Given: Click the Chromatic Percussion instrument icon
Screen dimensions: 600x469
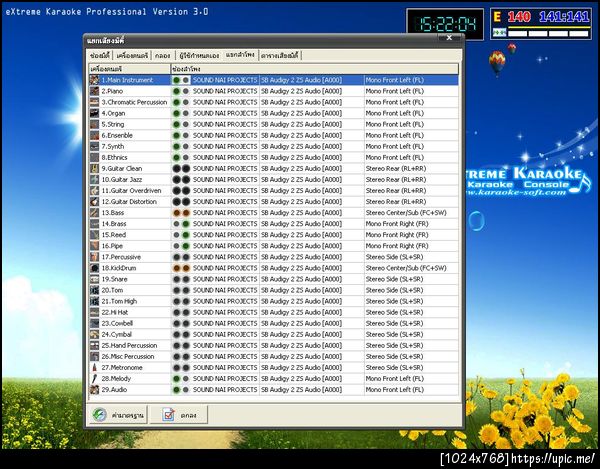Looking at the screenshot, I should click(94, 102).
